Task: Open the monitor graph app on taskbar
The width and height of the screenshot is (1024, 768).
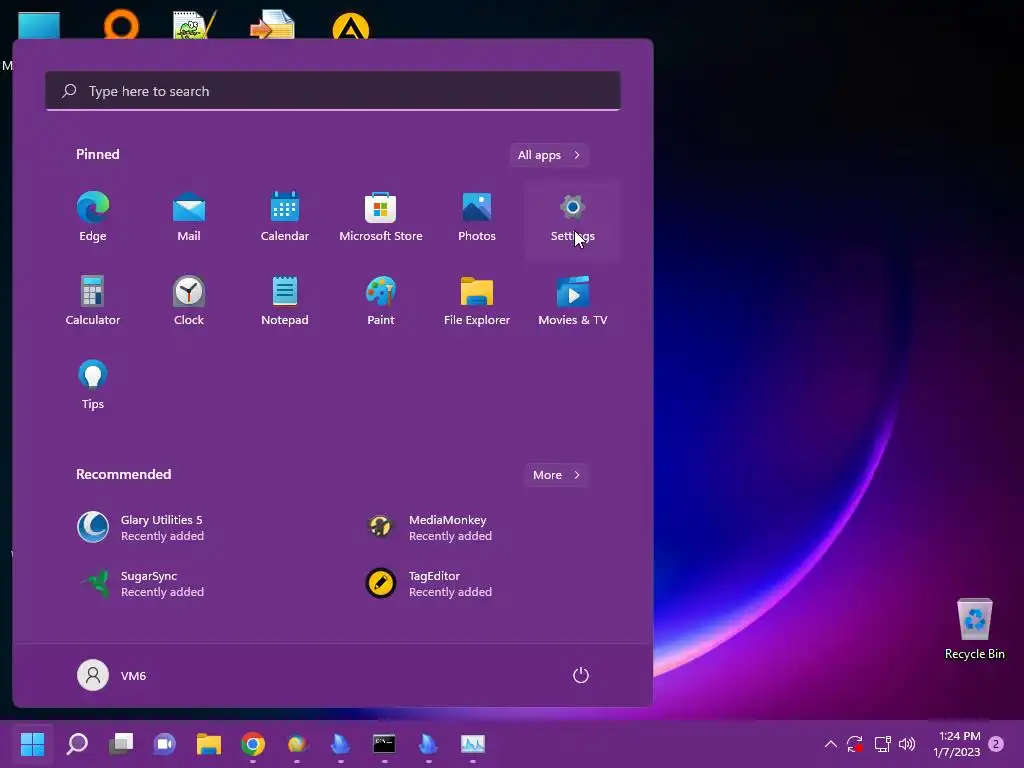Action: point(472,744)
